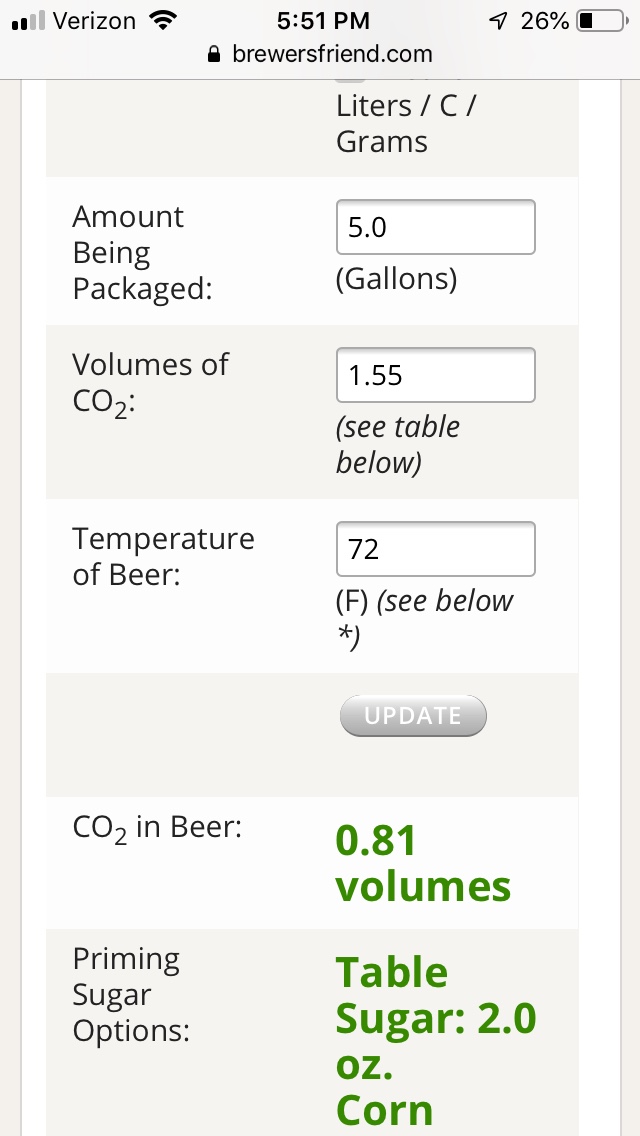Tap the 0.81 volumes CO2 result

tap(423, 863)
